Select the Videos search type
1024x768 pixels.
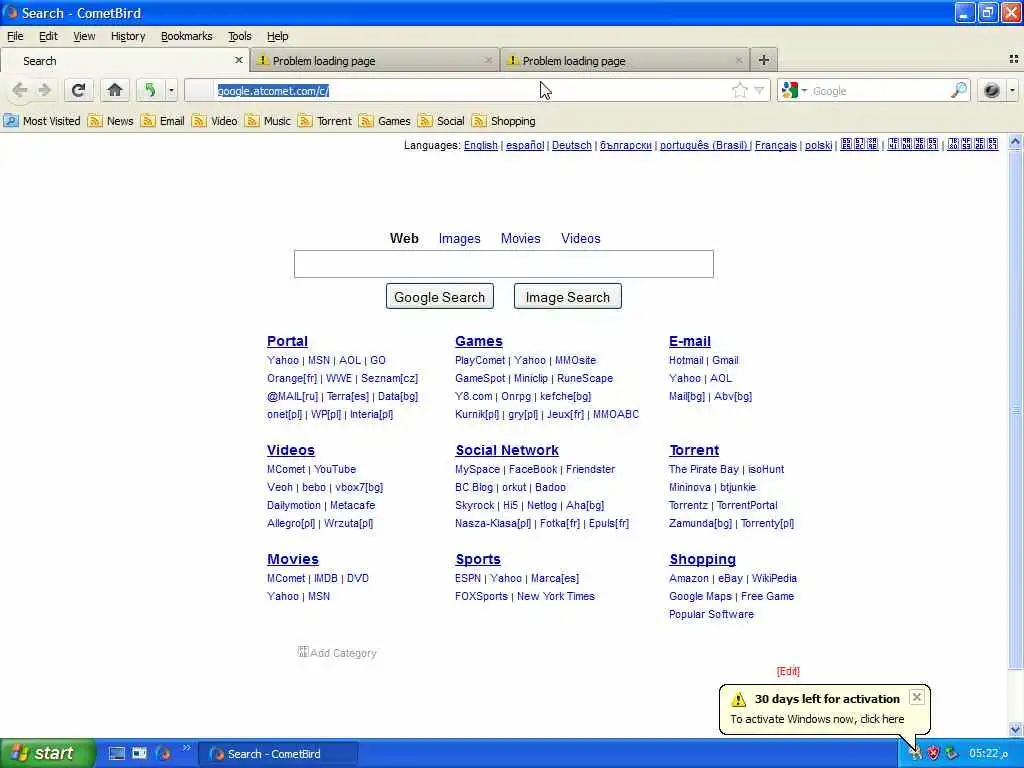[581, 238]
